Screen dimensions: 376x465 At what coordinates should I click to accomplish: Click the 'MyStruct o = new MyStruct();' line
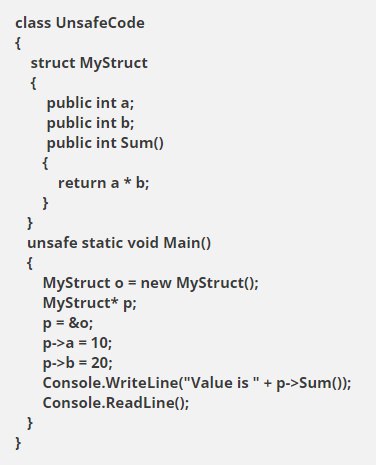coord(151,283)
